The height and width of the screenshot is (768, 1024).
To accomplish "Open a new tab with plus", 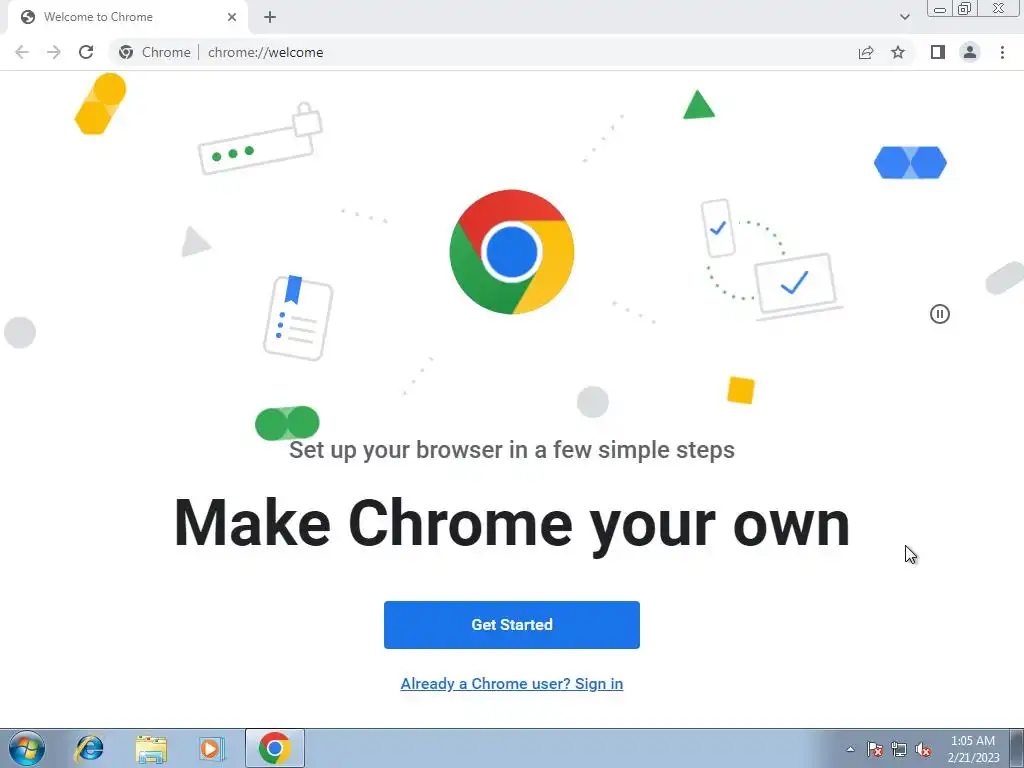I will tap(270, 17).
